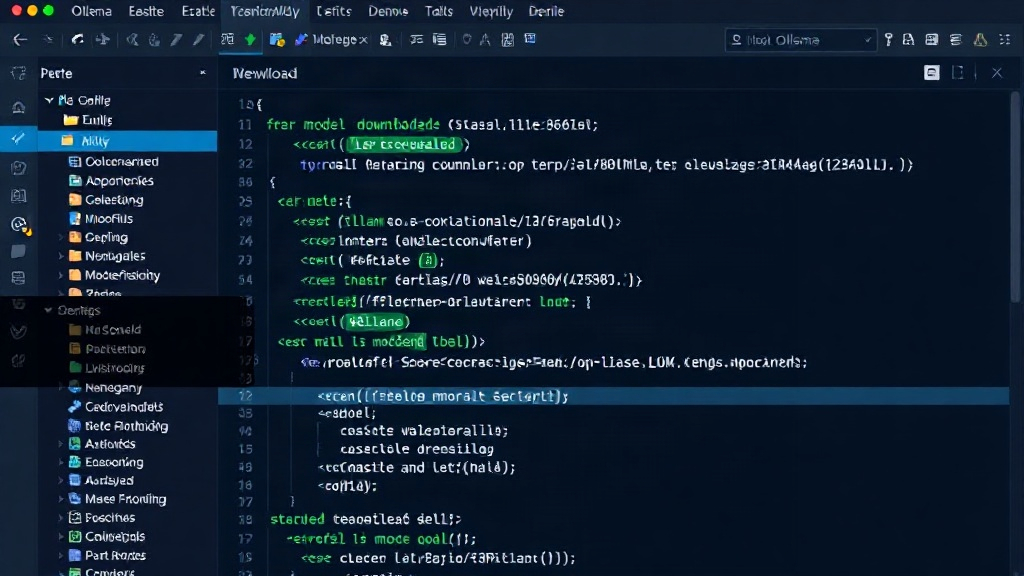Image resolution: width=1024 pixels, height=576 pixels.
Task: Click the editor vertical scrollbar
Action: (x=1016, y=196)
